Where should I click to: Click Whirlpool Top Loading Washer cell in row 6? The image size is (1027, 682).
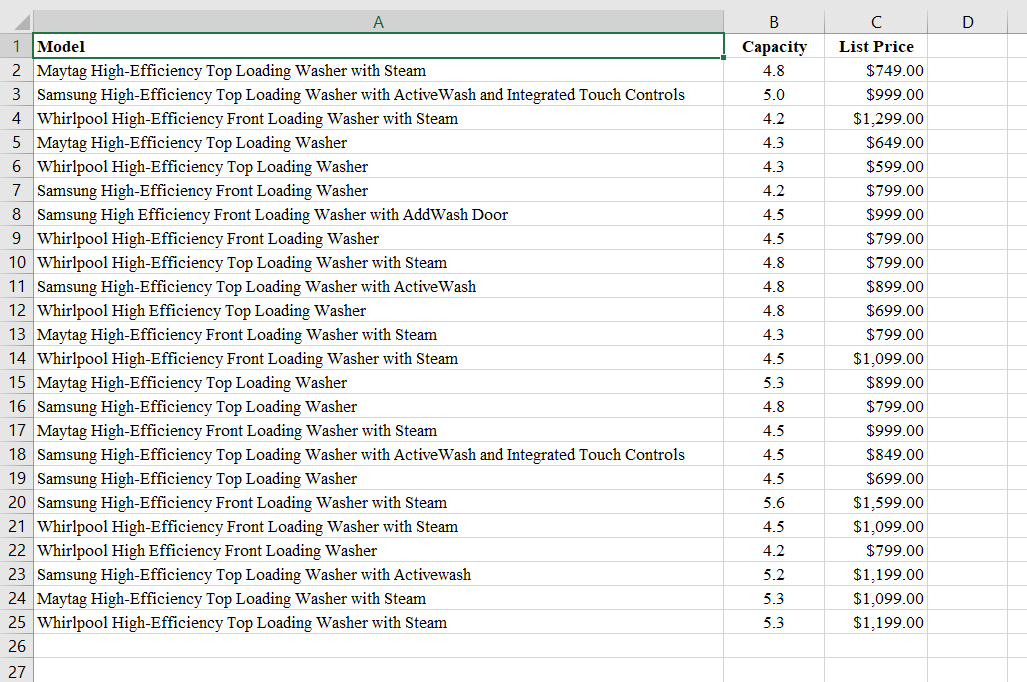click(378, 166)
